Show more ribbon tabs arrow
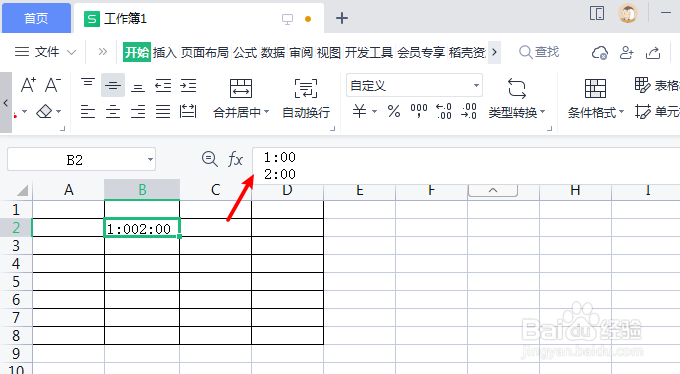This screenshot has width=680, height=374. pyautogui.click(x=494, y=52)
